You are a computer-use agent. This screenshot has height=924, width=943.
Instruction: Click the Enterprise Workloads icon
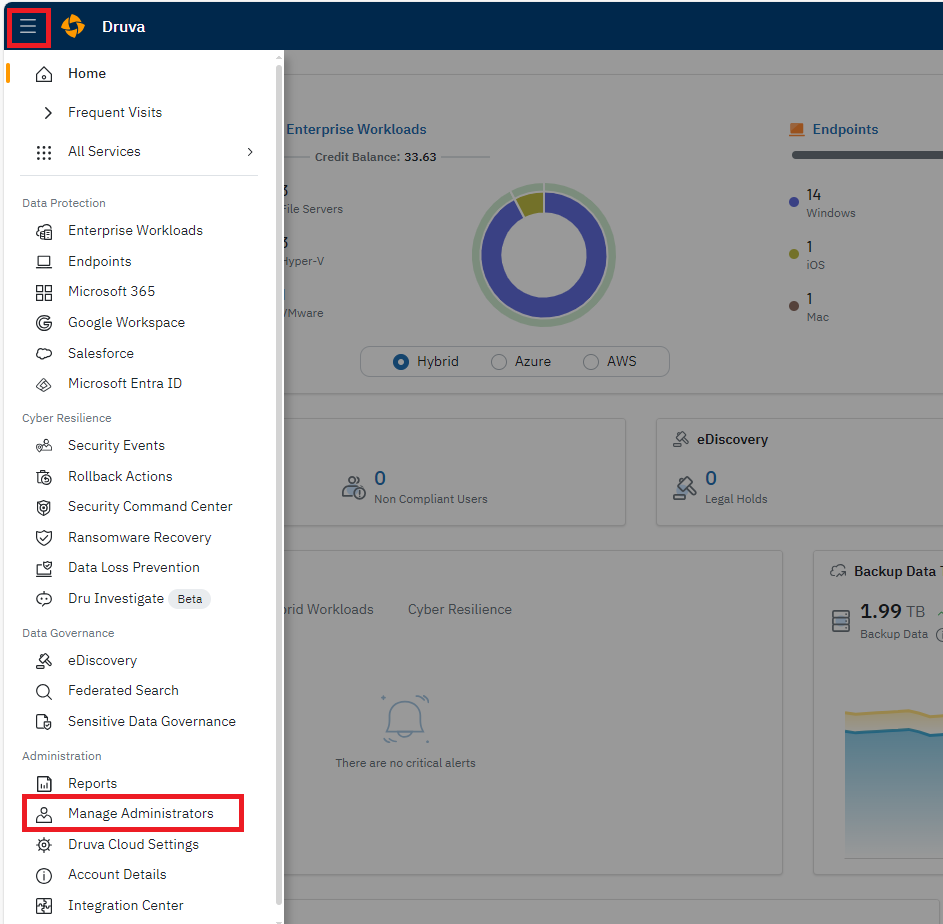[44, 232]
